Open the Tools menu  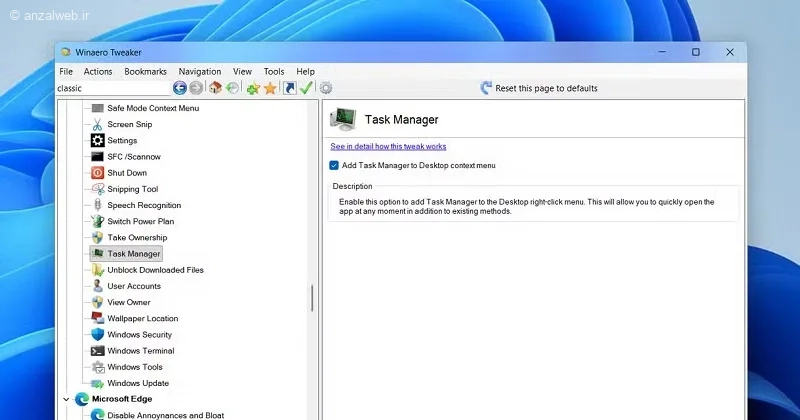[x=274, y=71]
